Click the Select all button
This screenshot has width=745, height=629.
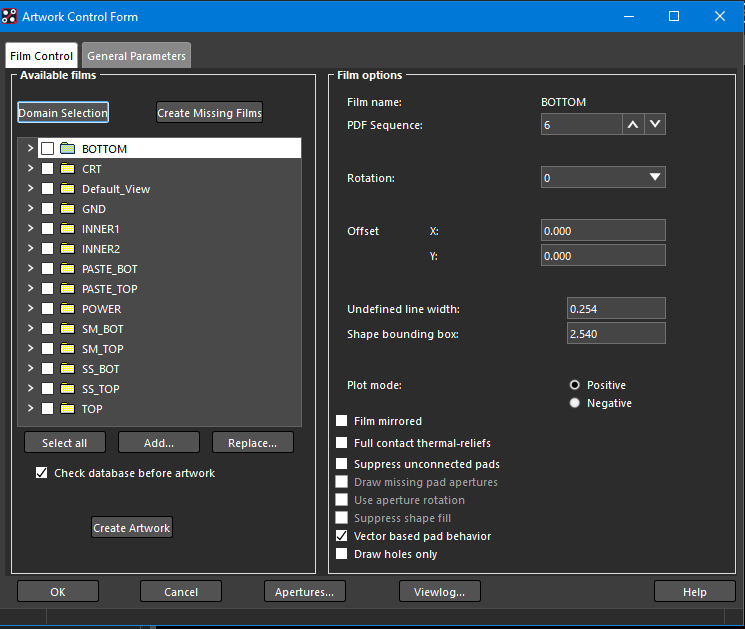(x=65, y=443)
